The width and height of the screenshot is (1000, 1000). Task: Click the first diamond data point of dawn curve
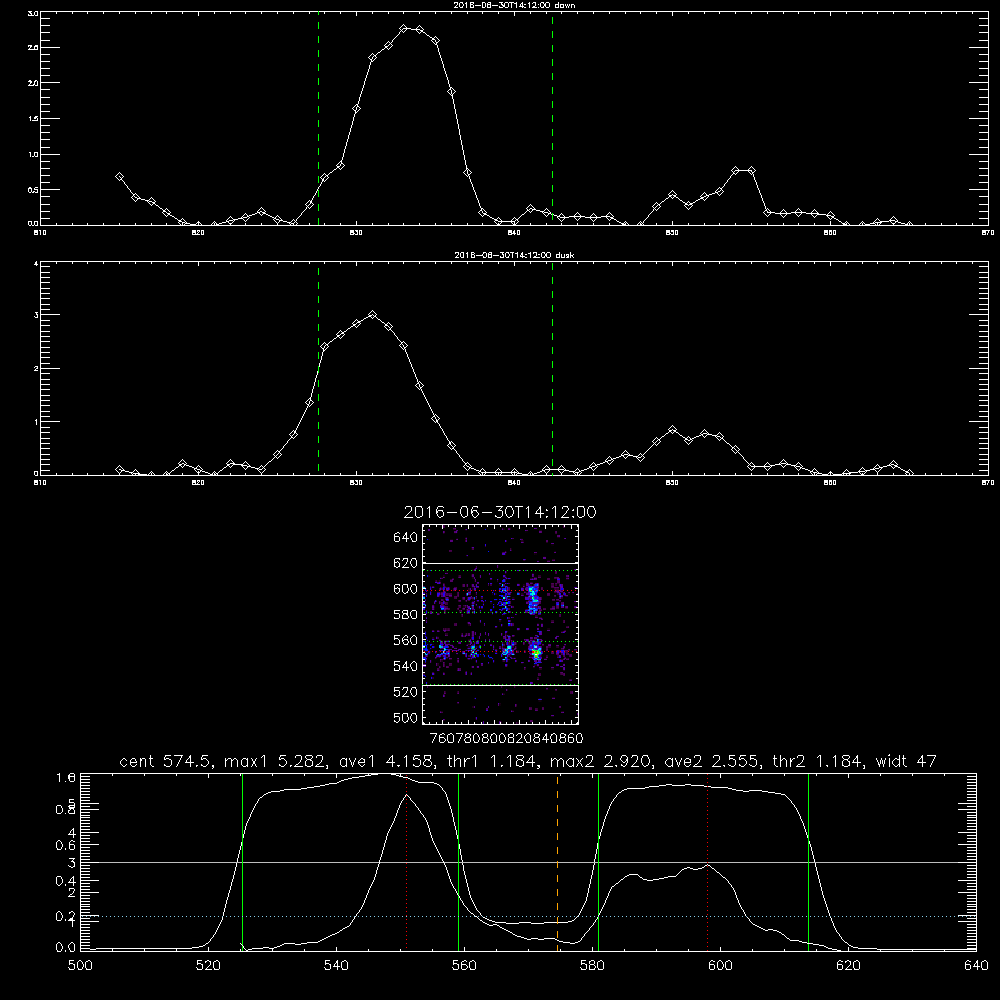[x=119, y=177]
